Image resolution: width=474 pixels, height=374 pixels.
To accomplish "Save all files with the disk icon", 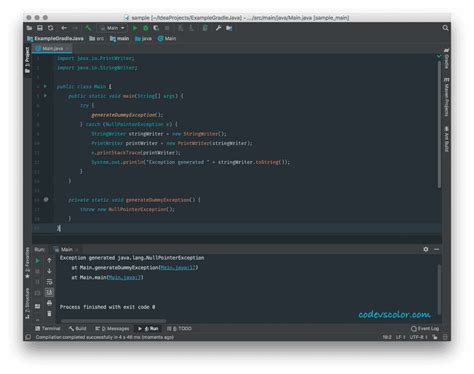I will [40, 28].
